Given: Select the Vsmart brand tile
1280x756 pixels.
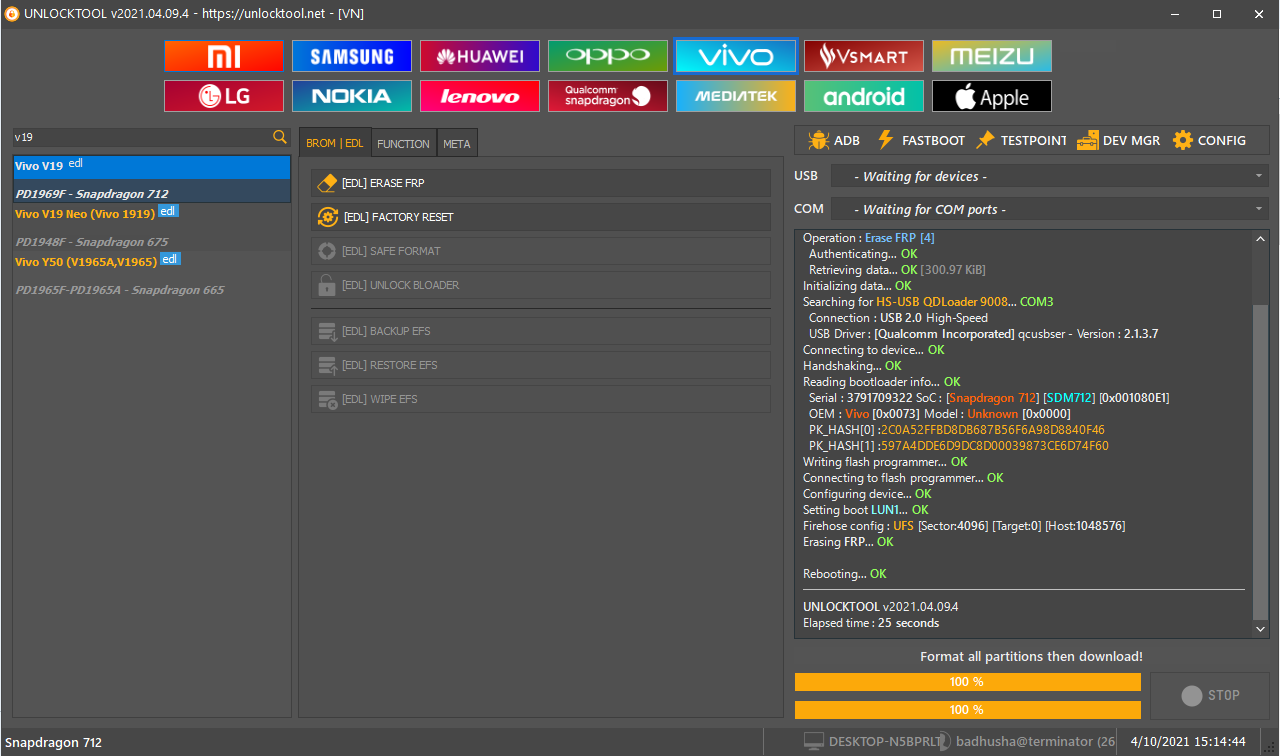Looking at the screenshot, I should pyautogui.click(x=864, y=56).
